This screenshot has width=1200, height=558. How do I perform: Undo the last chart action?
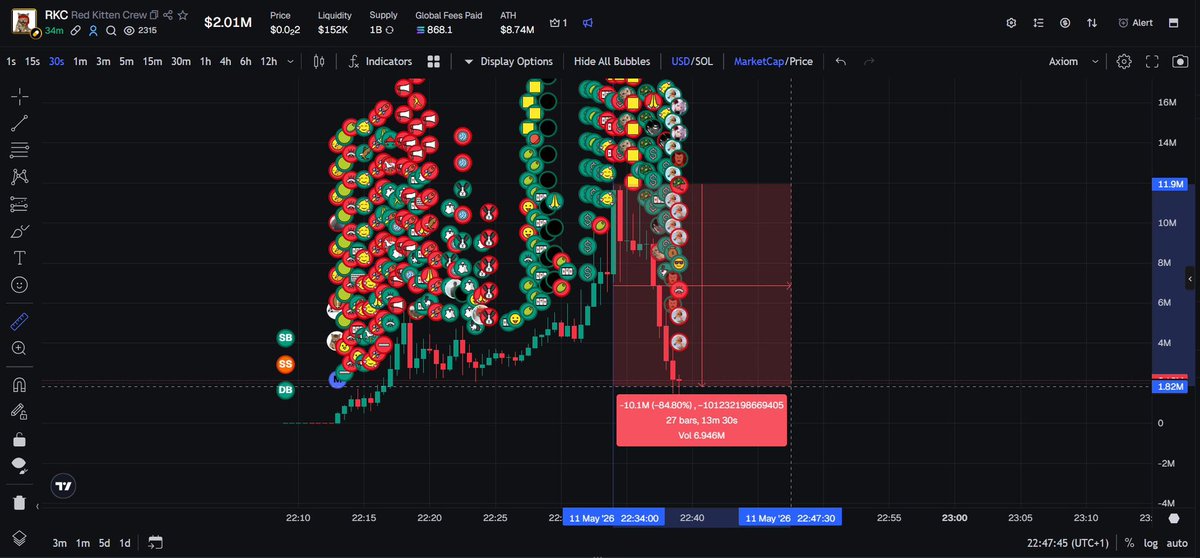coord(841,61)
